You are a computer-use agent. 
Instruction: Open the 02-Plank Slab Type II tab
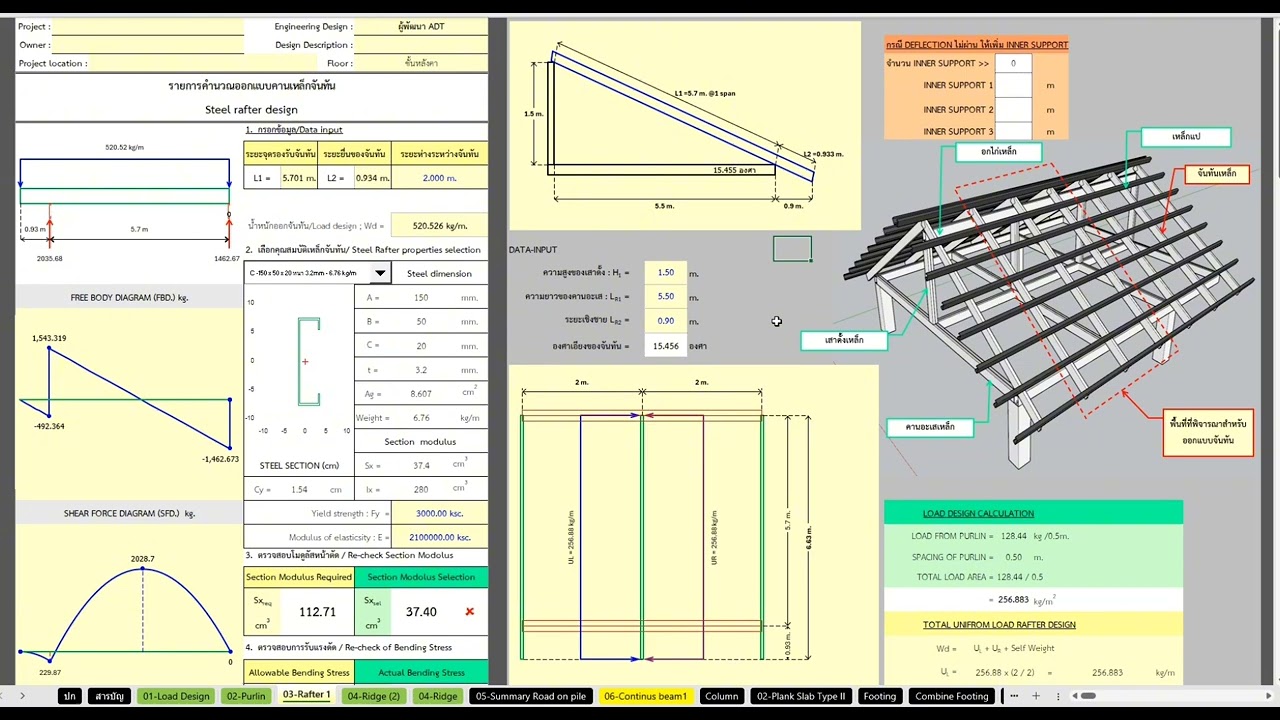pos(801,696)
